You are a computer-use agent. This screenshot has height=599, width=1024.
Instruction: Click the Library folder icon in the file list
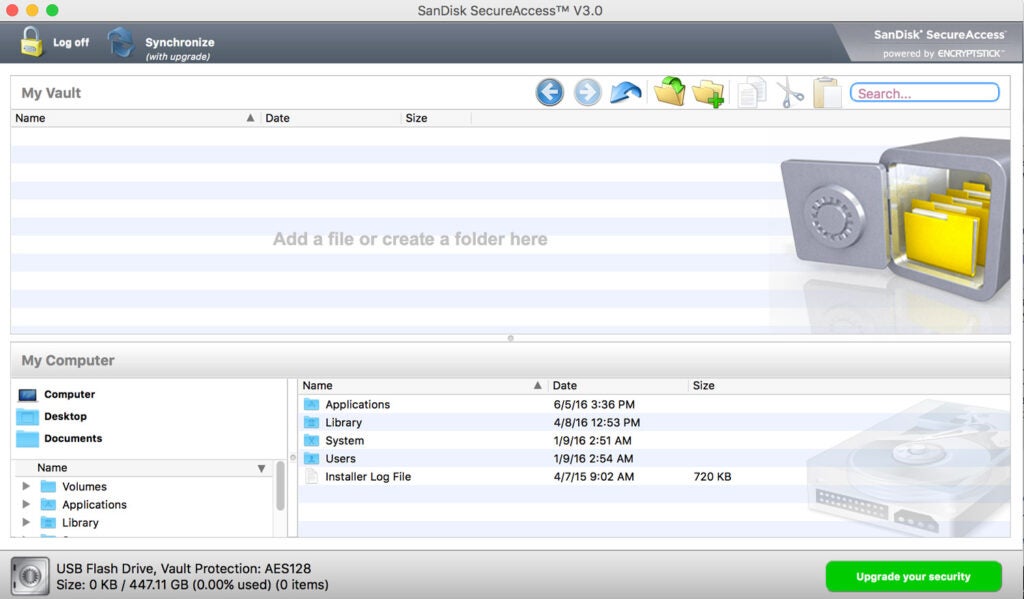[312, 423]
